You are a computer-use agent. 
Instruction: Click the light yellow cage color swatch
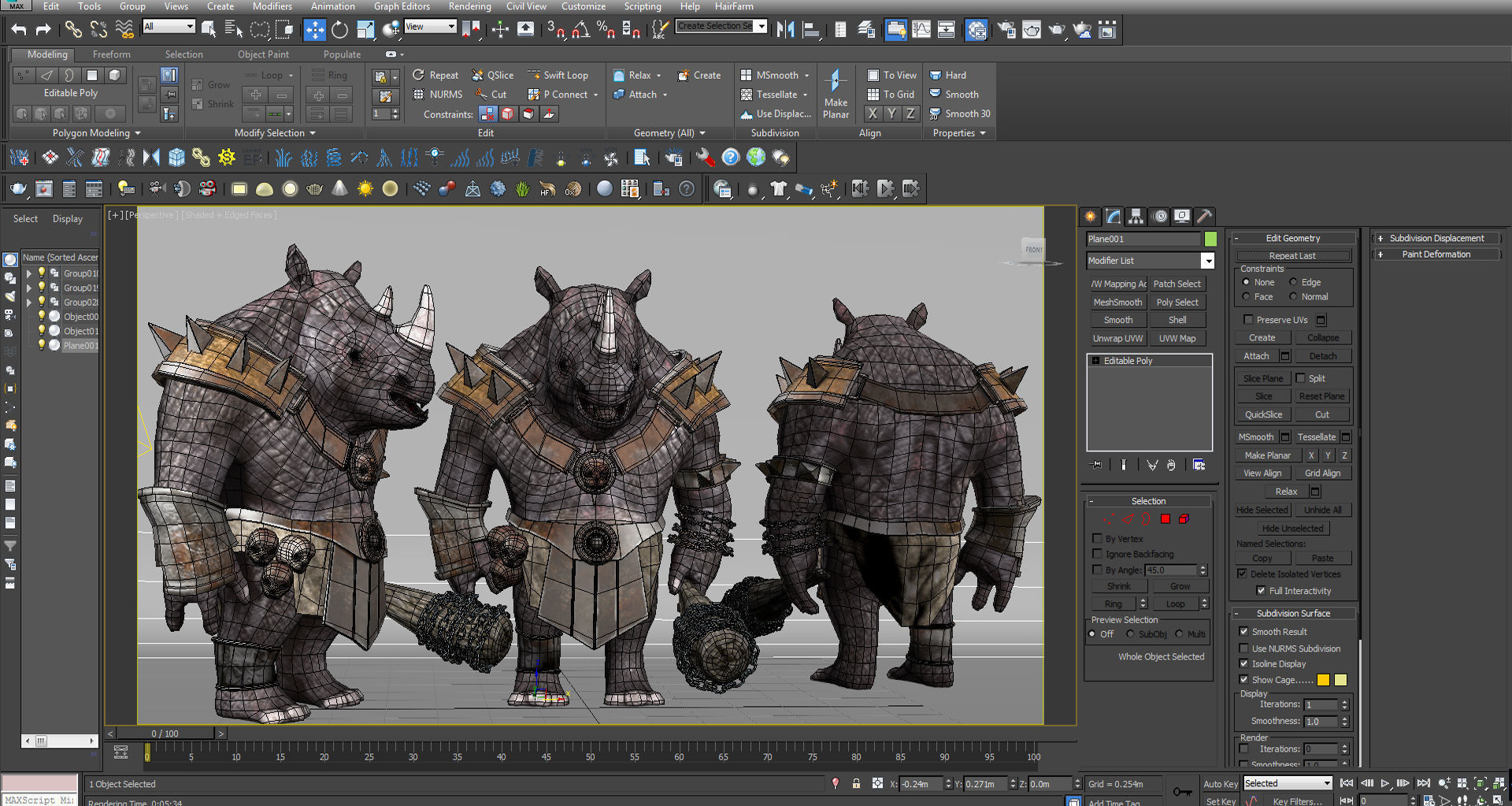1340,680
